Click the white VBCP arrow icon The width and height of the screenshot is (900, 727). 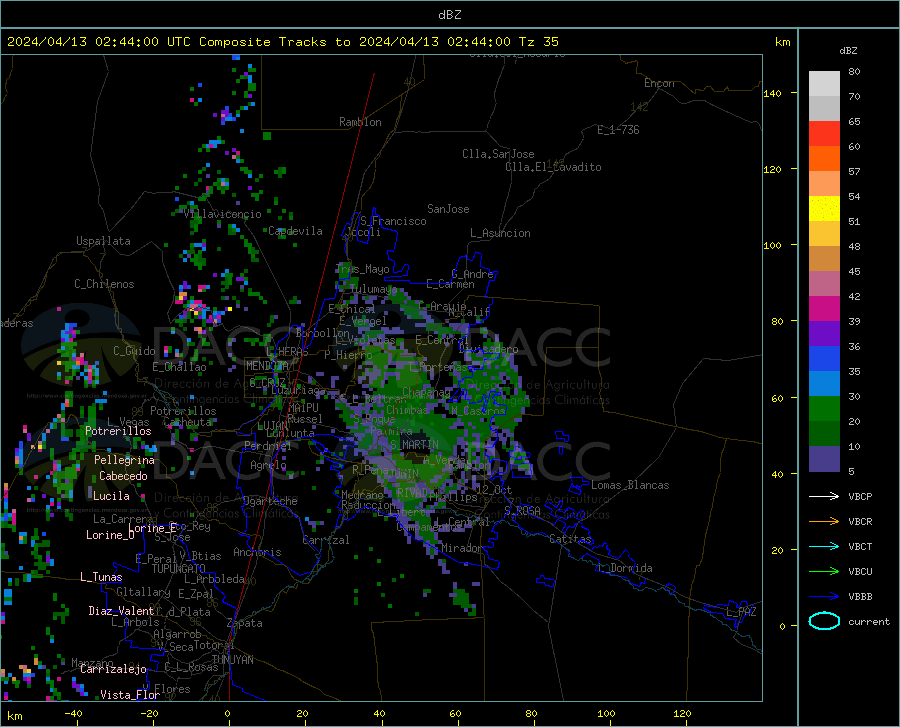824,496
